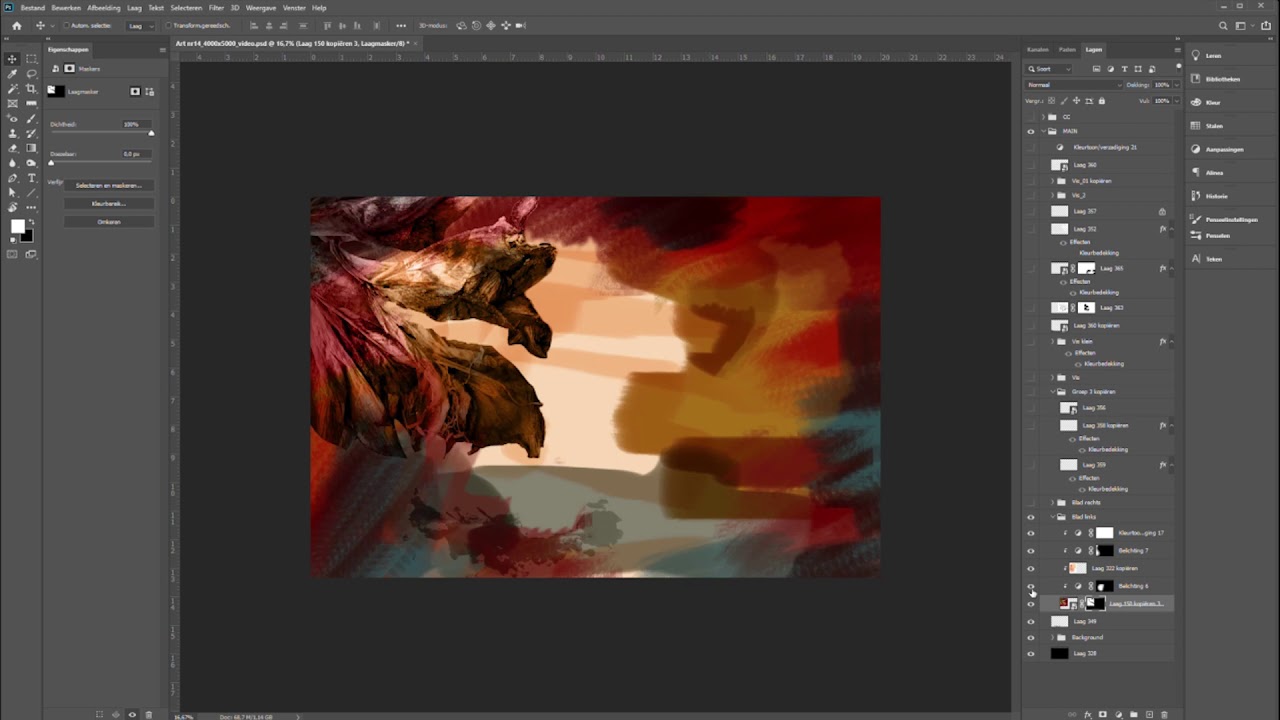The width and height of the screenshot is (1280, 720).
Task: Toggle Autom. selectie checkbox
Action: pyautogui.click(x=66, y=25)
